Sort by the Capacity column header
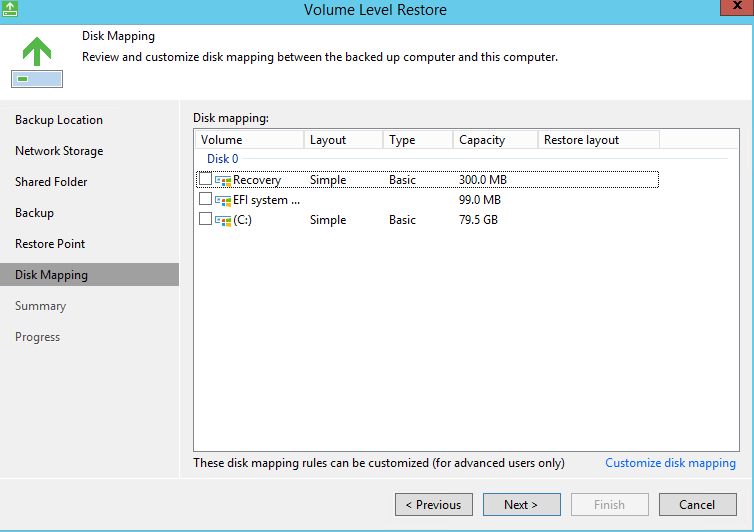This screenshot has height=532, width=754. [495, 140]
